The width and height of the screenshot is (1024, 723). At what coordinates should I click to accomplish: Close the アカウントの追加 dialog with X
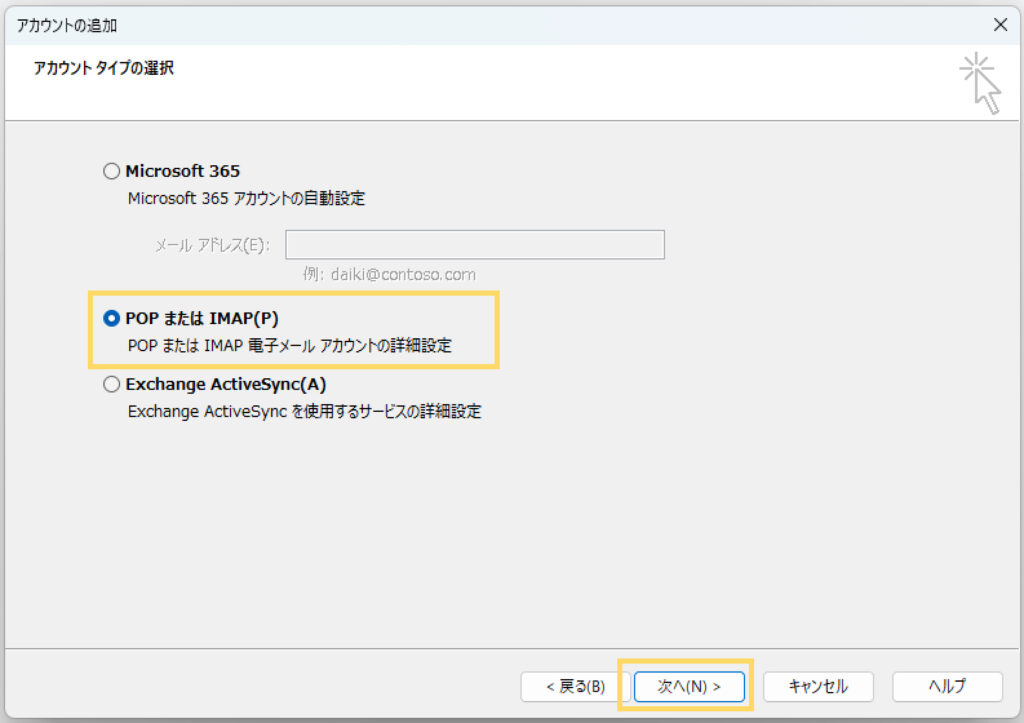(x=998, y=24)
